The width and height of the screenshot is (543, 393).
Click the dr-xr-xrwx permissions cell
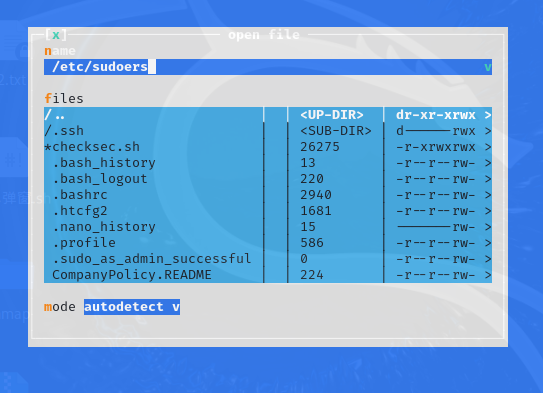click(x=436, y=115)
